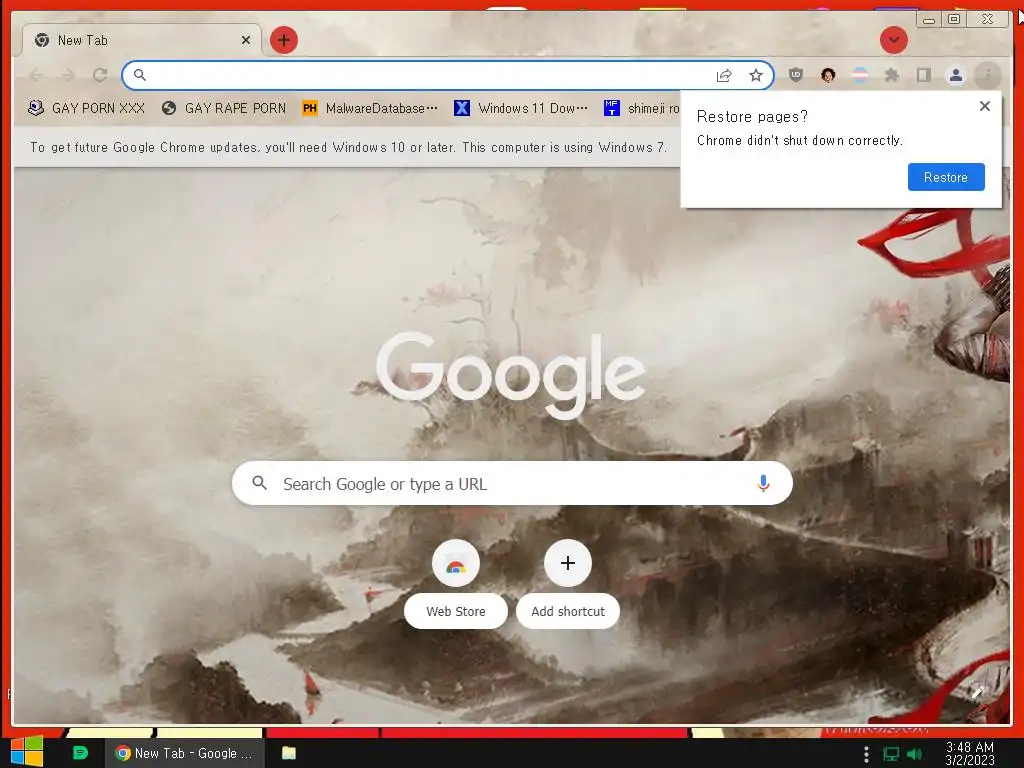Select New Tab - Google Chrome taskbar item
This screenshot has height=768, width=1024.
tap(185, 753)
